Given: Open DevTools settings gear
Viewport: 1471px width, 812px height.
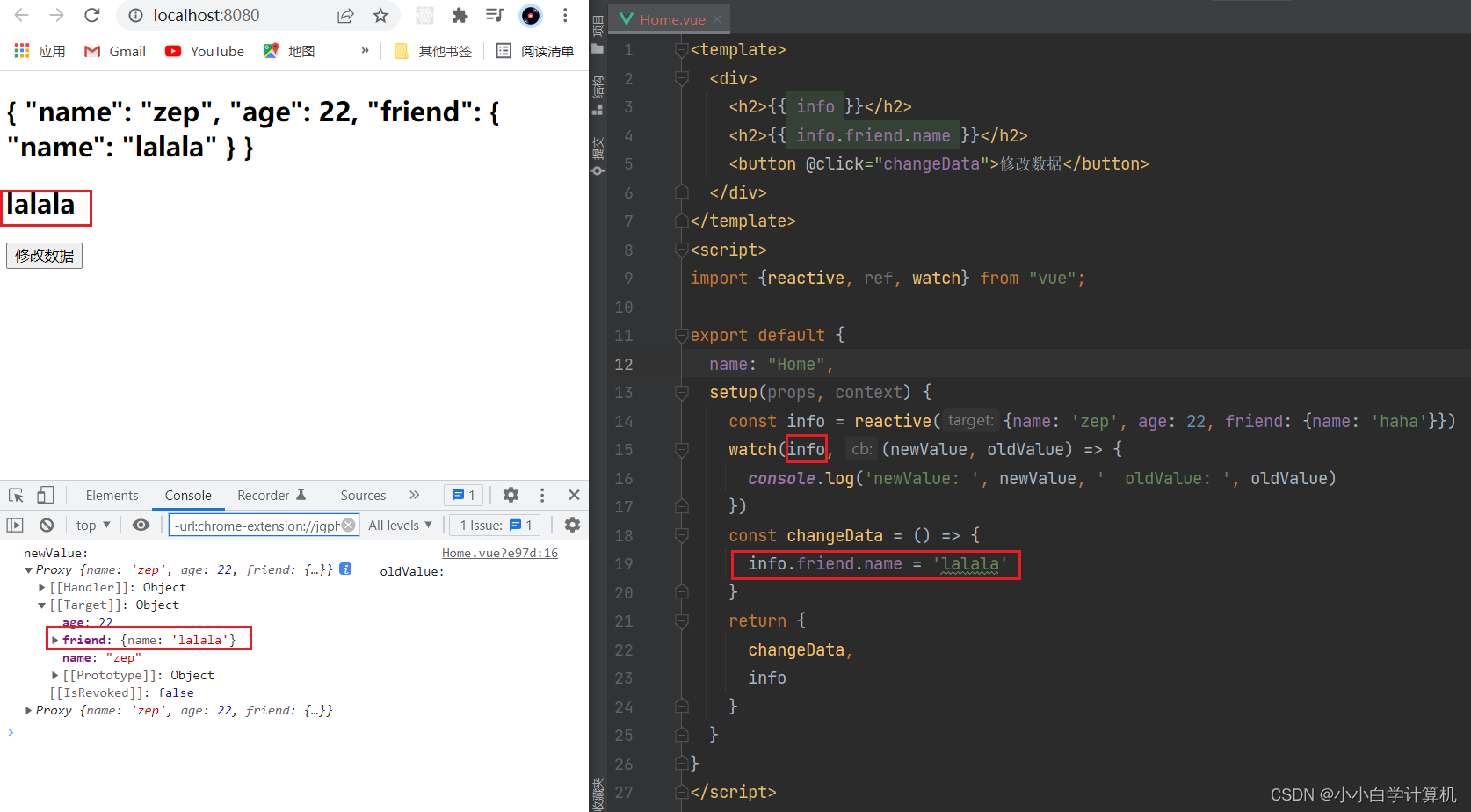Looking at the screenshot, I should 511,495.
